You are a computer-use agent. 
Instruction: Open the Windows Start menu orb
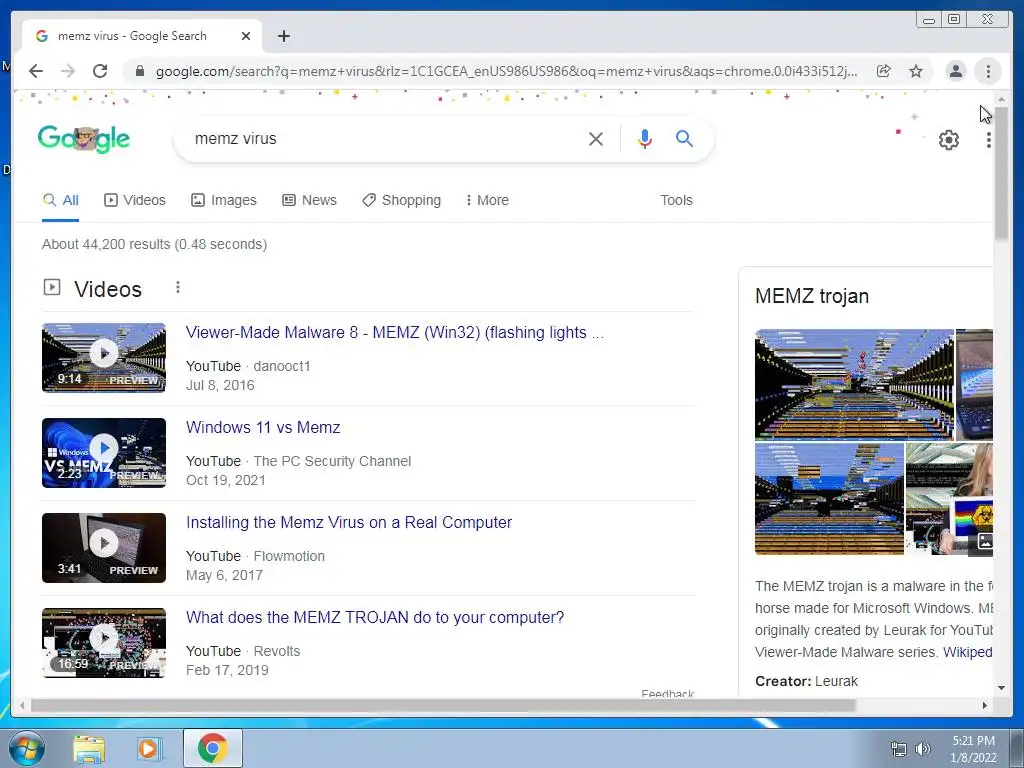tap(27, 748)
